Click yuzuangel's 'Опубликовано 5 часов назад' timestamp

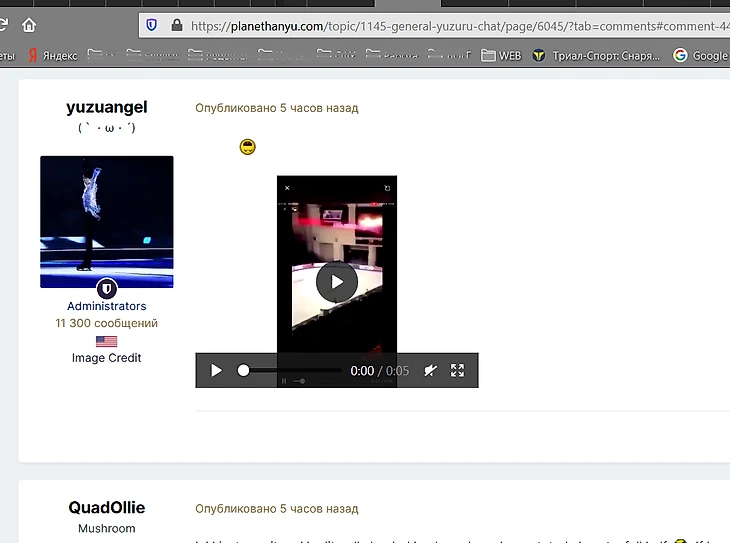[277, 108]
